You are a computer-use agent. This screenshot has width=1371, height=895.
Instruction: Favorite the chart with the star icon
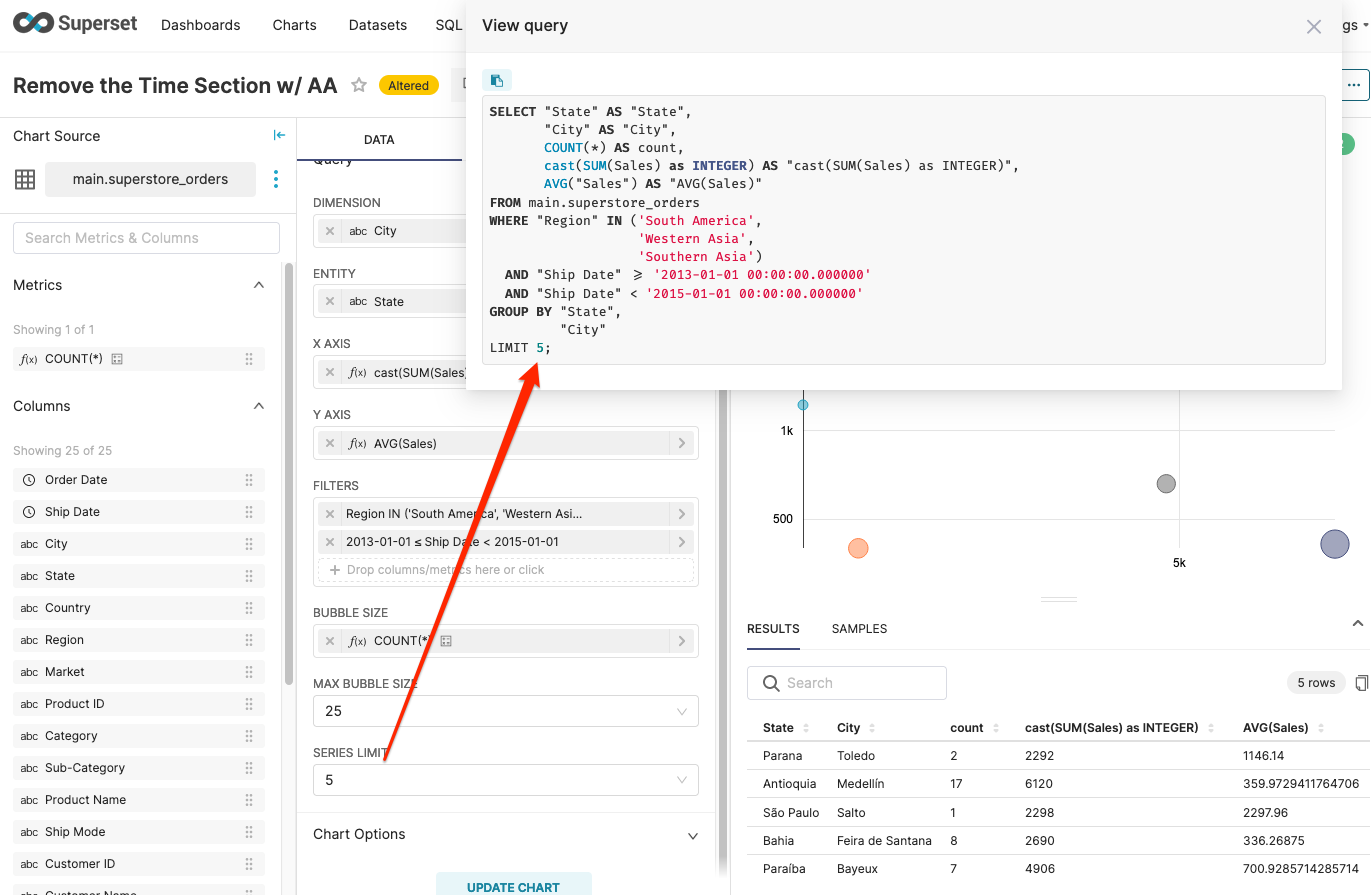(x=359, y=86)
